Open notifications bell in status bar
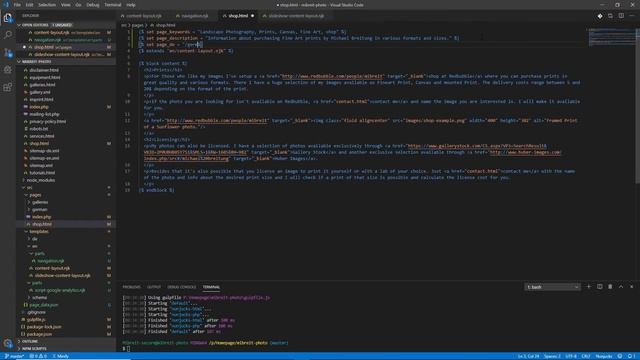The image size is (640, 360). [x=631, y=356]
